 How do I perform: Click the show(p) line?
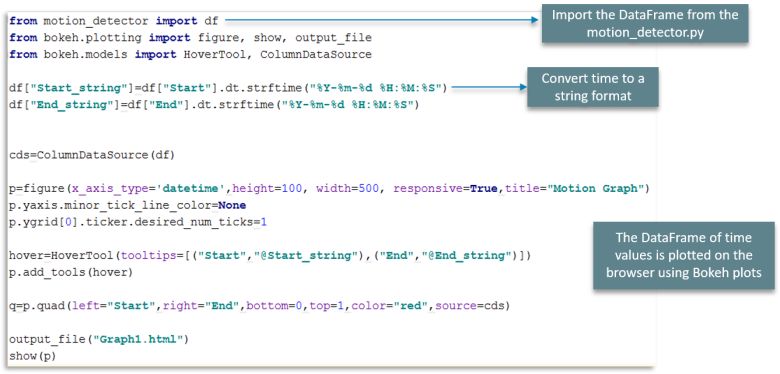pos(33,356)
